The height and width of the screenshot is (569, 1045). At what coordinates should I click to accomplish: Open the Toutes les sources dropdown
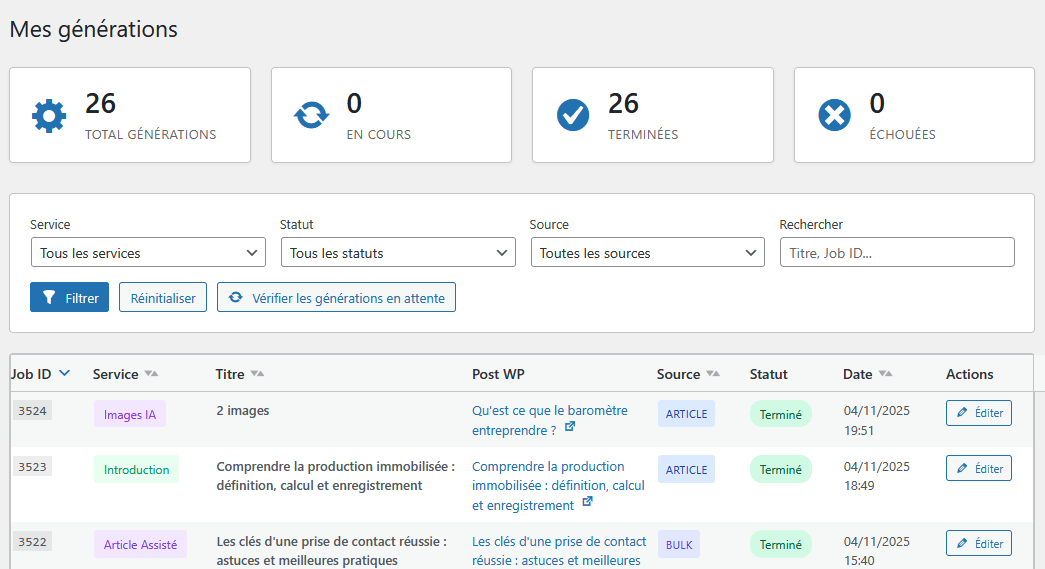(x=647, y=253)
